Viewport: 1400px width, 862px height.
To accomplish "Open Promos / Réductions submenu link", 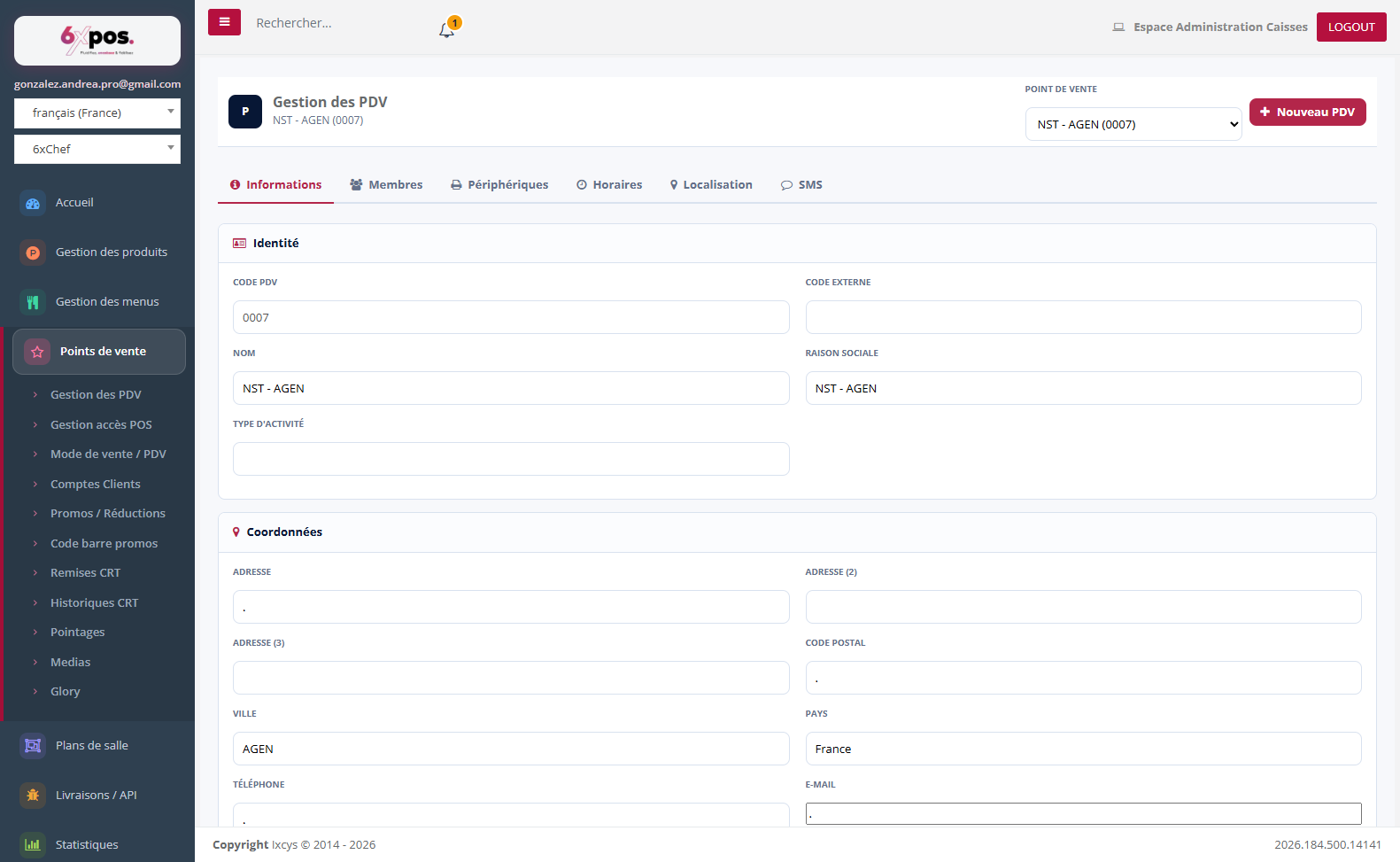I will point(108,514).
